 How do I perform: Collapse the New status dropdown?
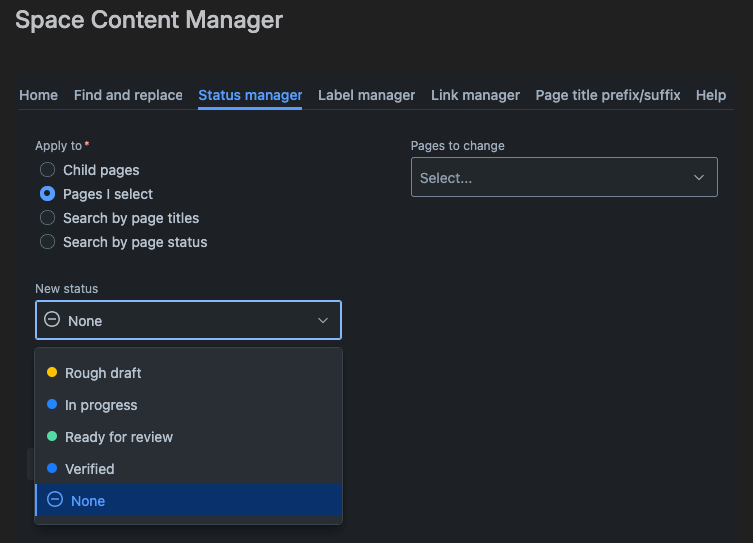coord(188,320)
